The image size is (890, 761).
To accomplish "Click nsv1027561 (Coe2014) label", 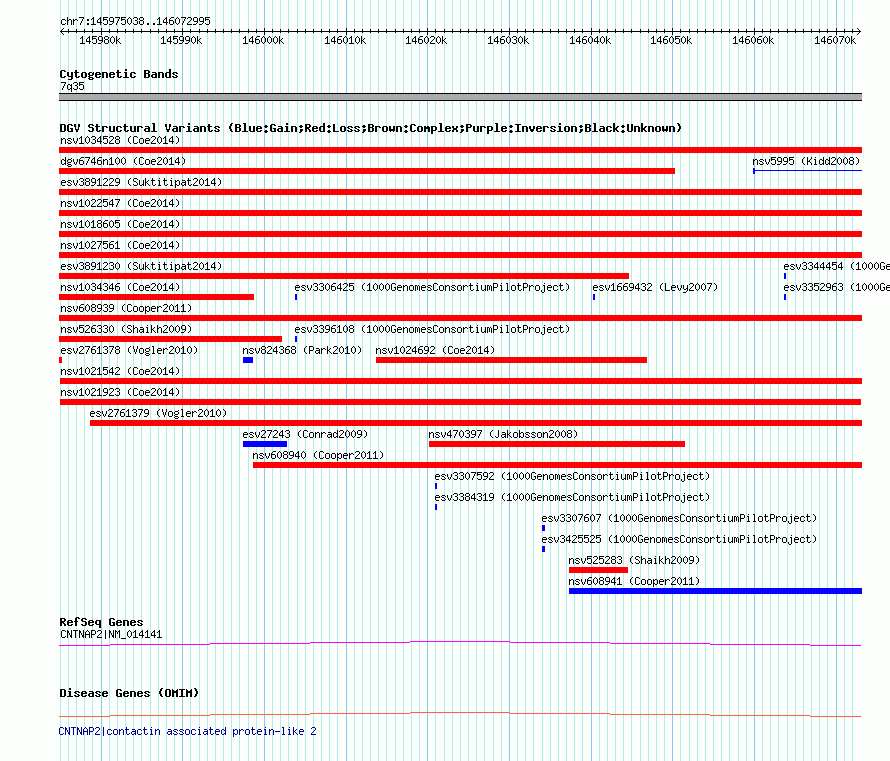I will pyautogui.click(x=120, y=245).
